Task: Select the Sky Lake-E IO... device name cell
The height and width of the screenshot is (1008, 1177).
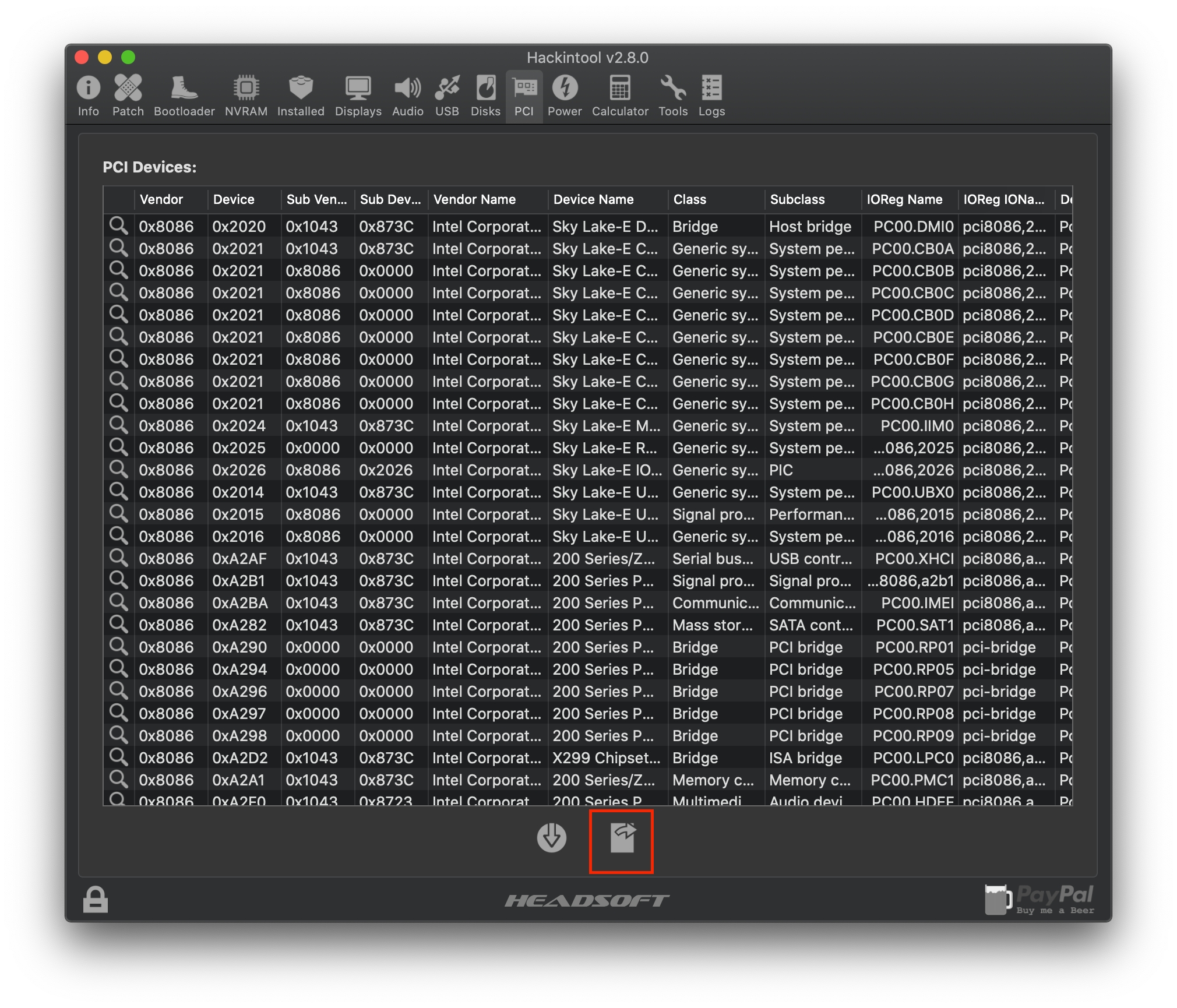Action: tap(608, 470)
